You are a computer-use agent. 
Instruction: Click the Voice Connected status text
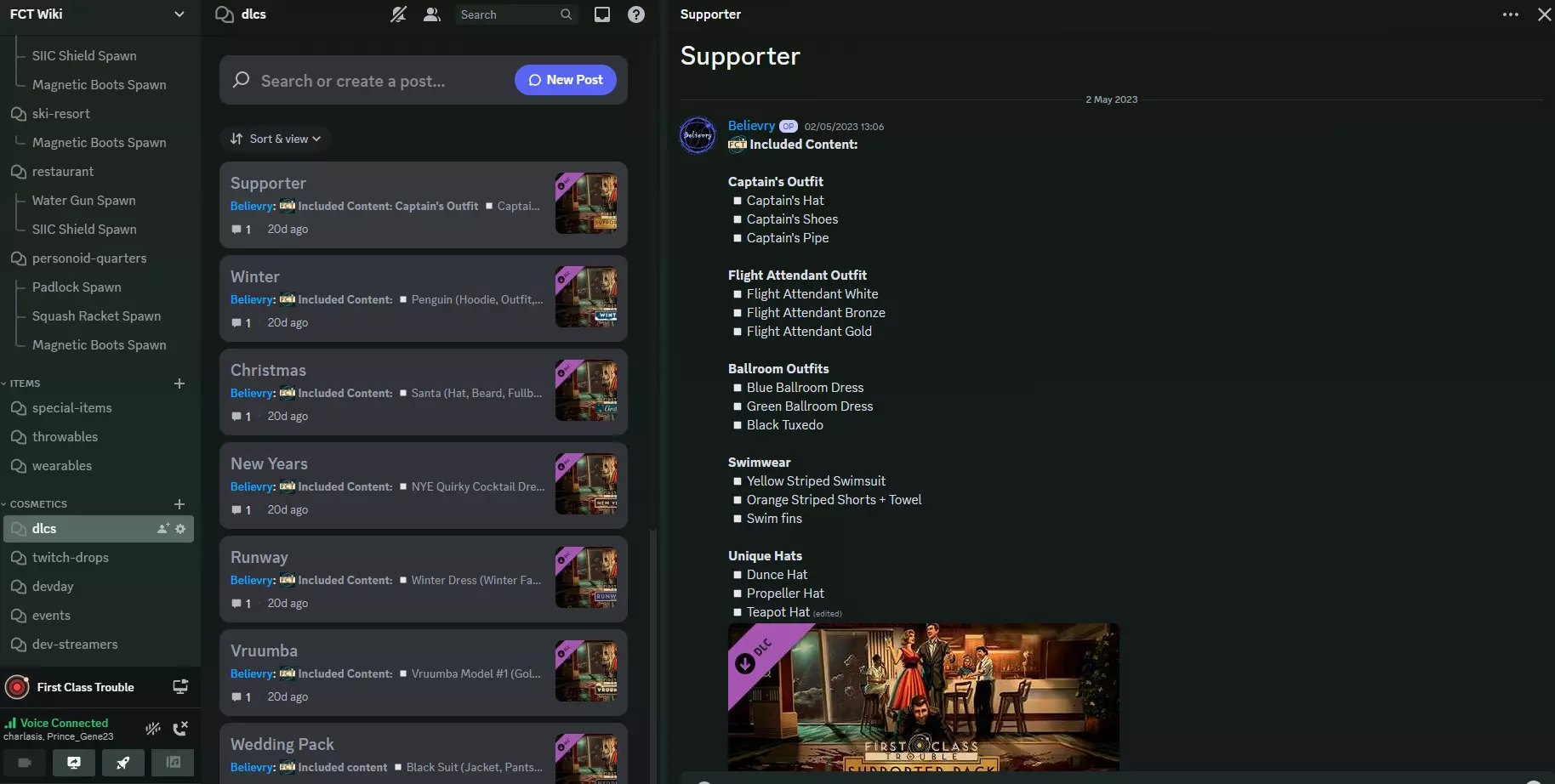pyautogui.click(x=65, y=723)
